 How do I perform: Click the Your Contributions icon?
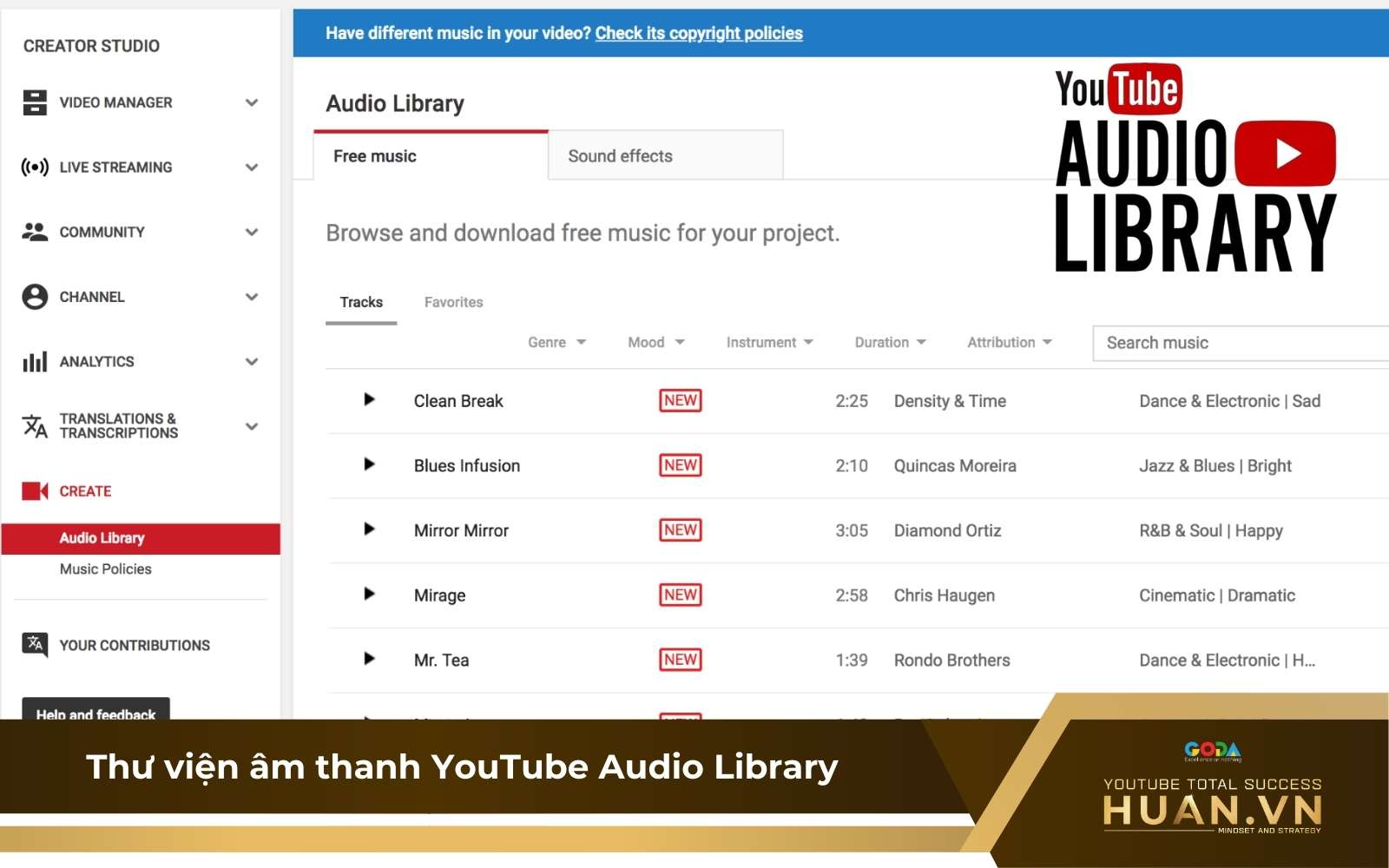point(35,645)
